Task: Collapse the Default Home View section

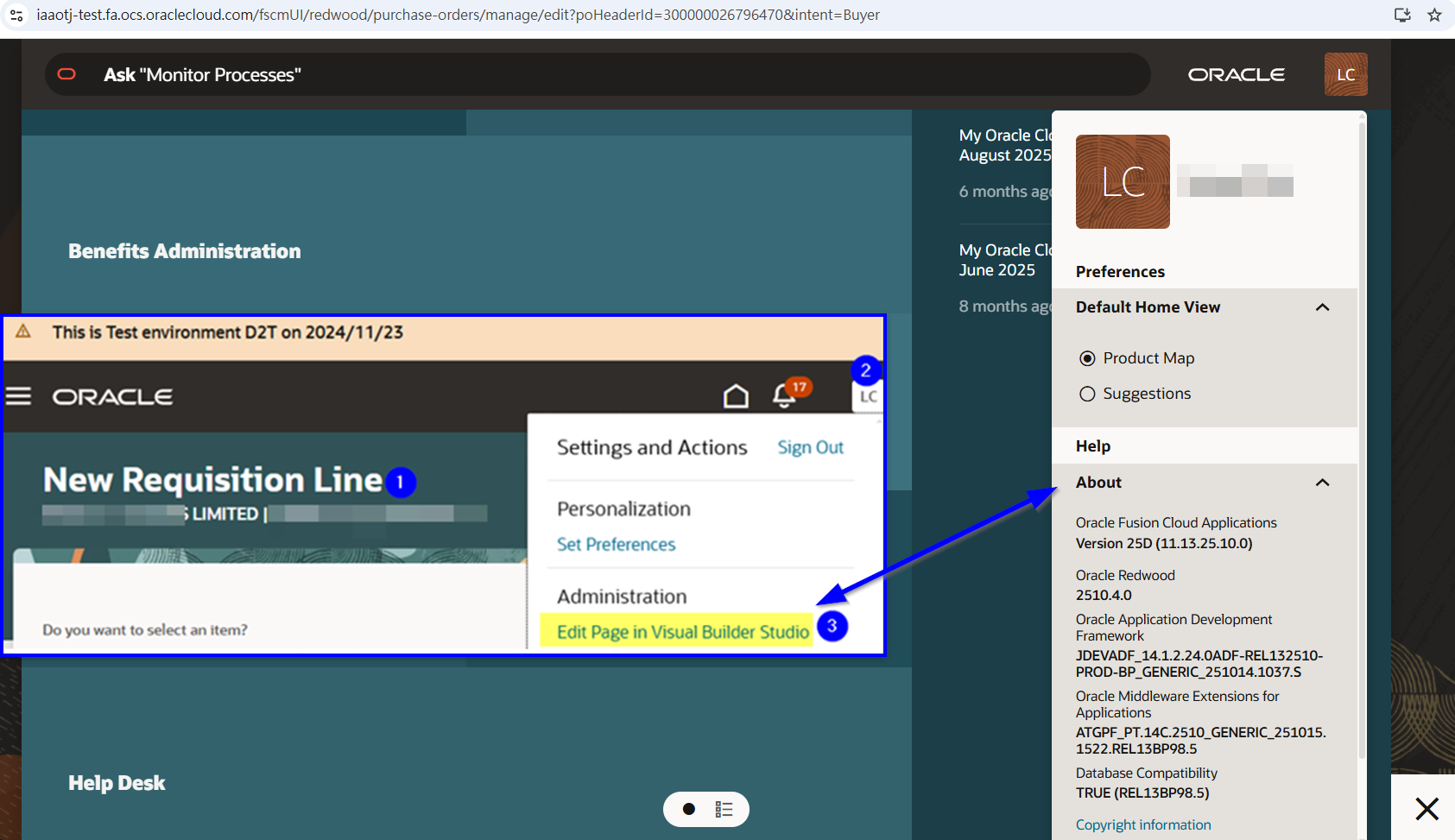Action: coord(1322,307)
